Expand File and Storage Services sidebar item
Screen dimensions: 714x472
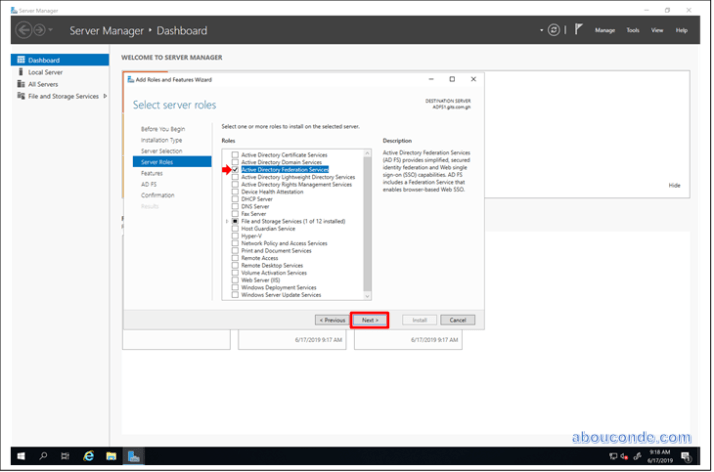[104, 96]
